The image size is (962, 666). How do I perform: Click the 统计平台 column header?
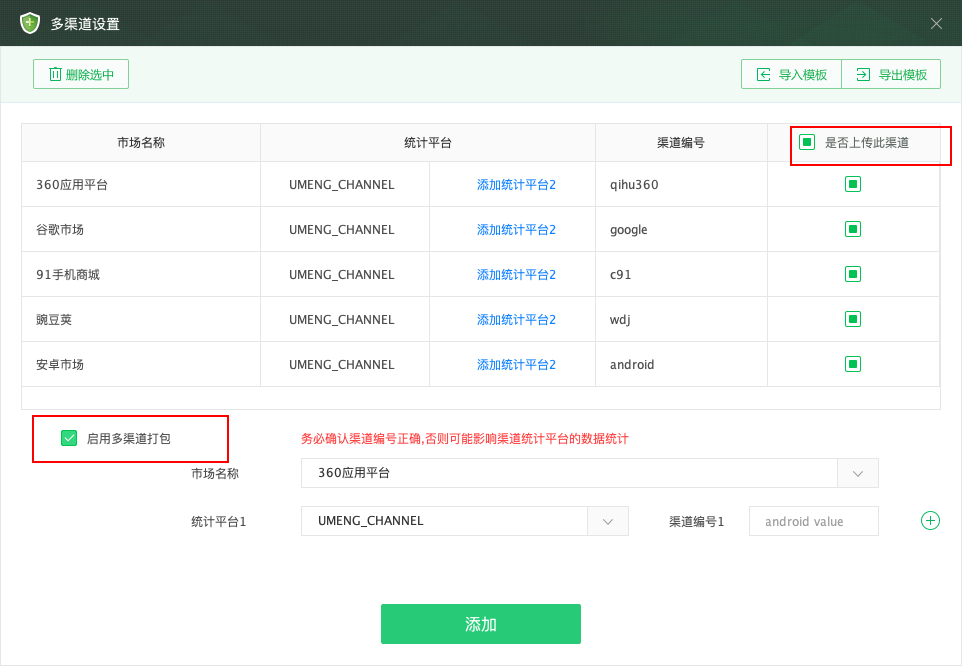[428, 143]
